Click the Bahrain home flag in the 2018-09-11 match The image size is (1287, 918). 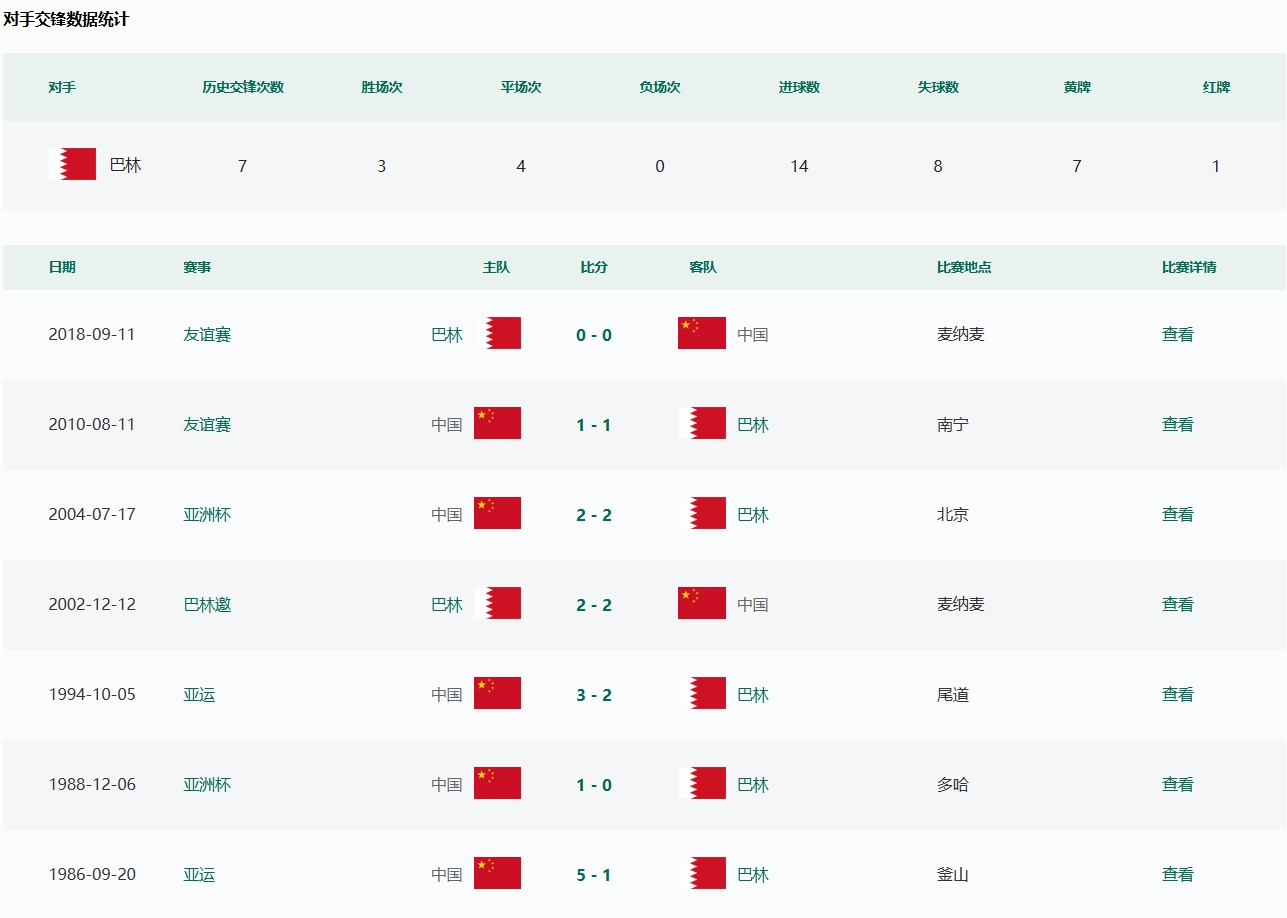tap(498, 333)
